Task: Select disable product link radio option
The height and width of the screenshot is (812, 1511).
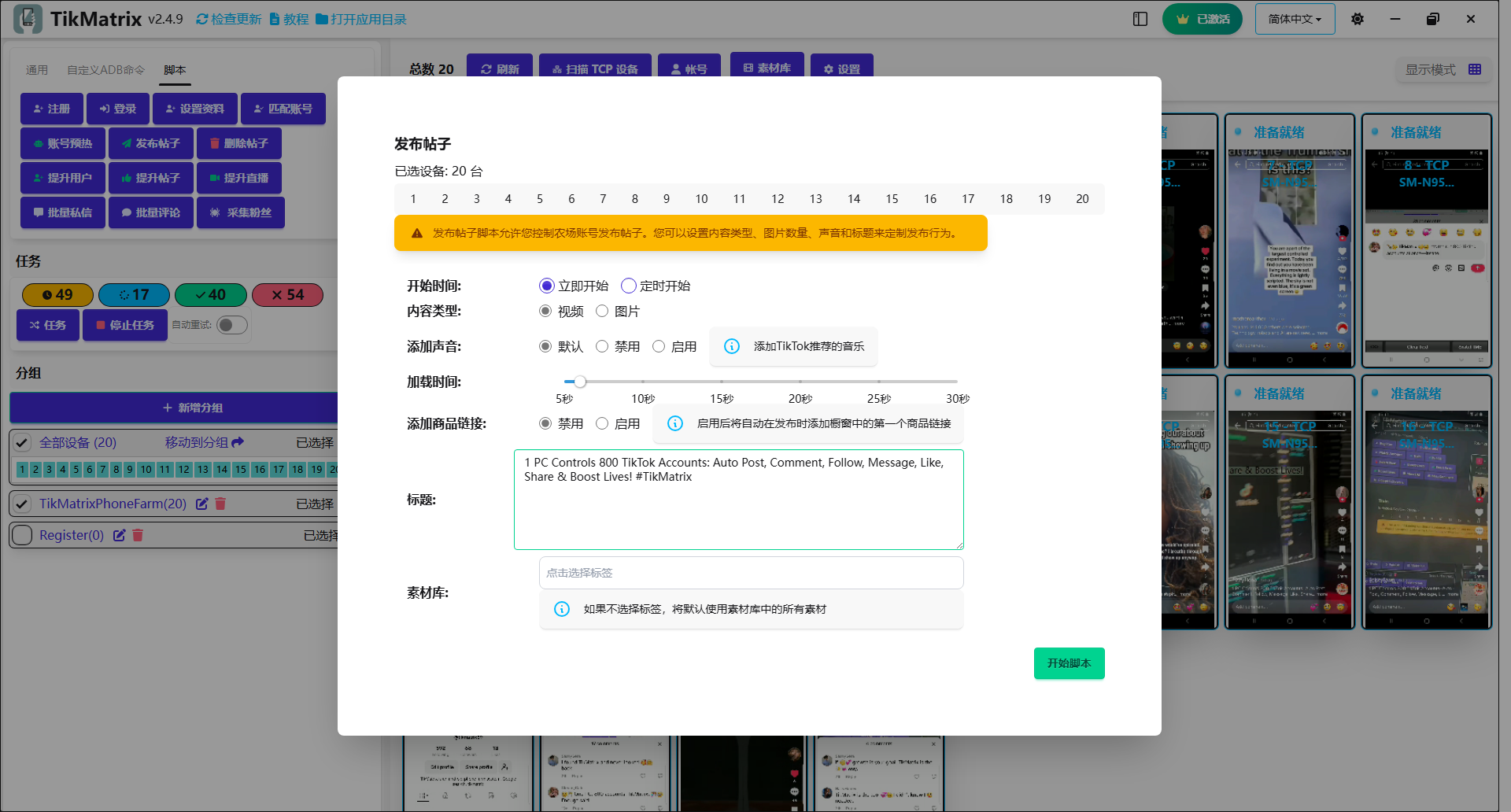Action: (545, 423)
